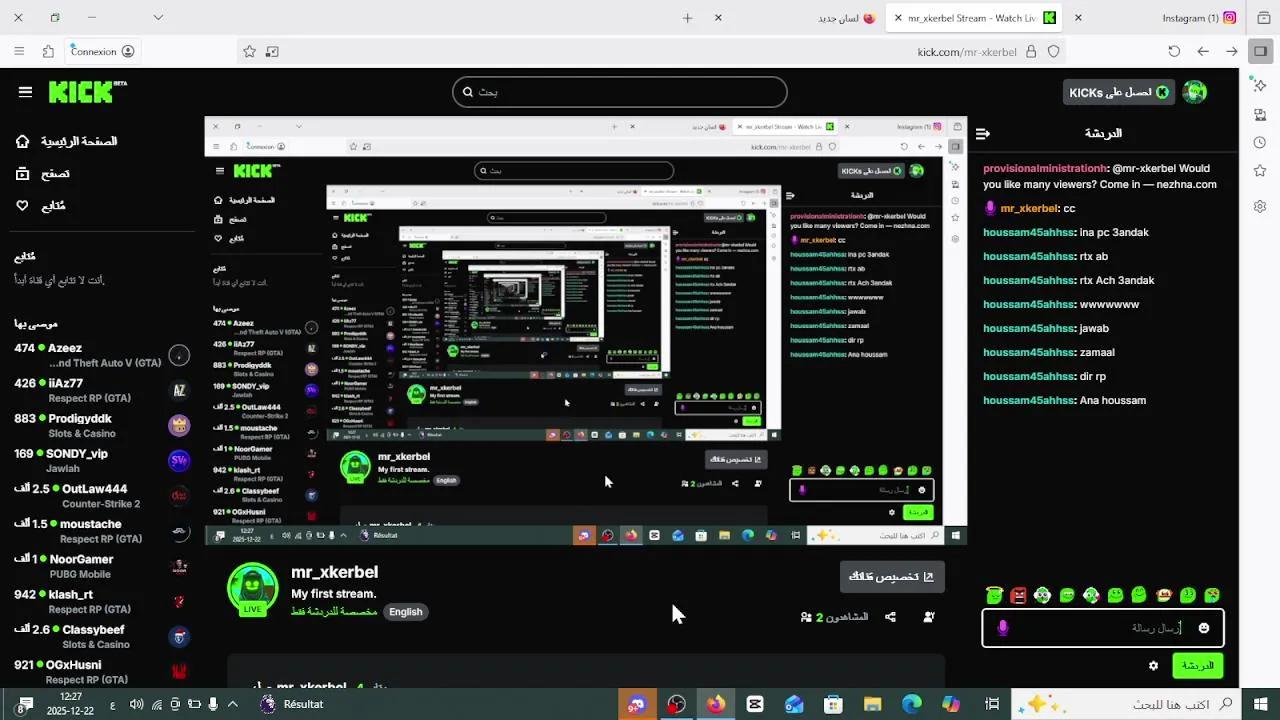The image size is (1280, 720).
Task: Open تصفح in the sidebar
Action: click(x=42, y=173)
